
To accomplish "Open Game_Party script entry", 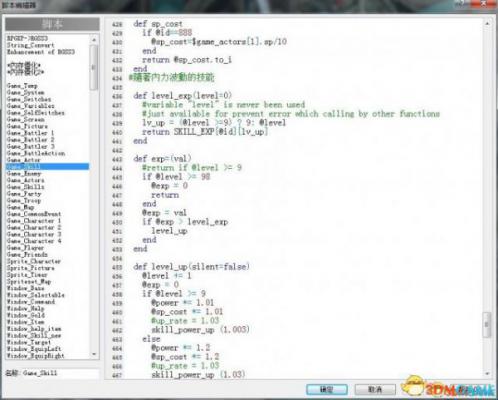I will [24, 194].
